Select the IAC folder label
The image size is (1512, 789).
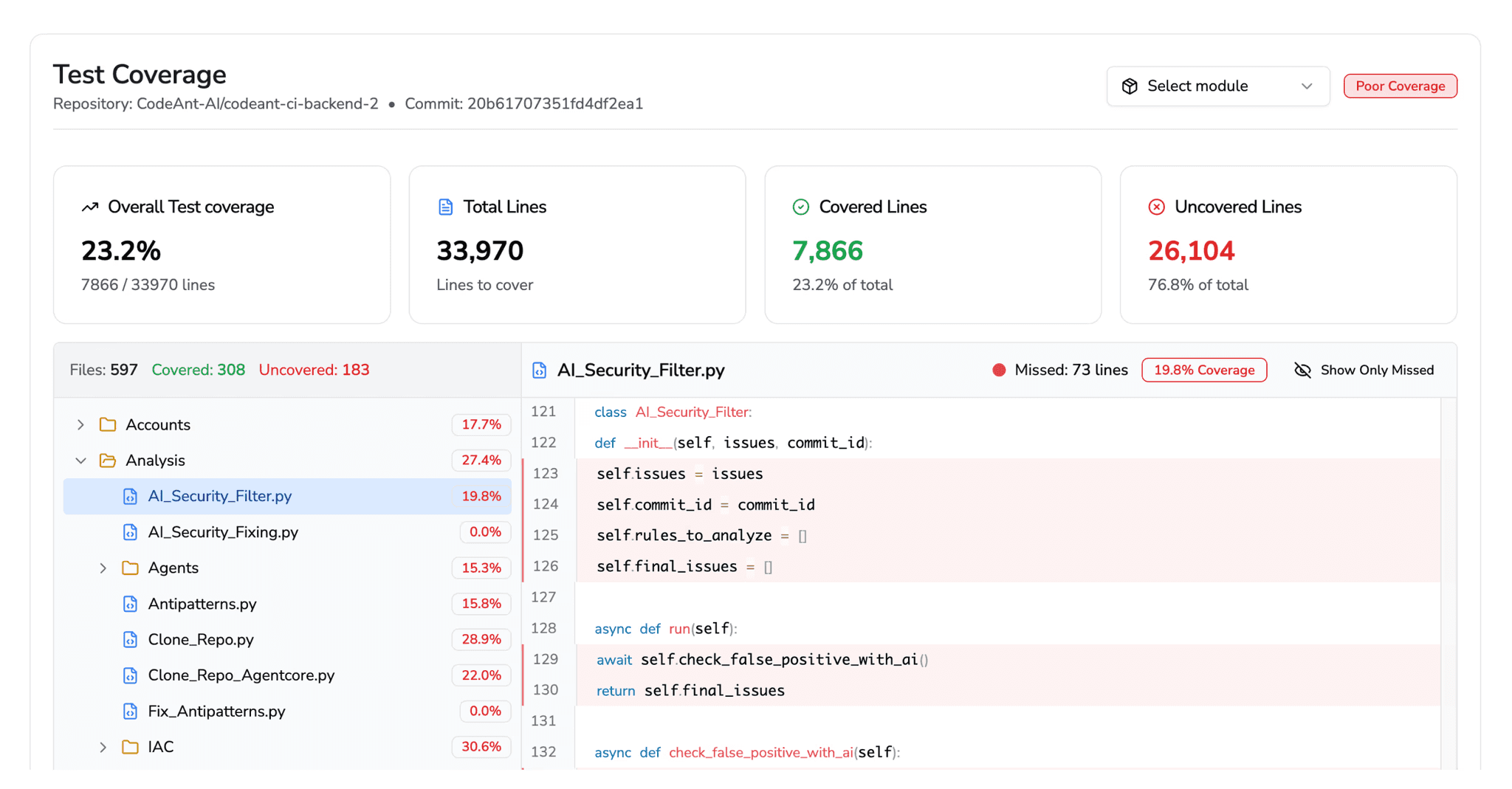tap(161, 747)
